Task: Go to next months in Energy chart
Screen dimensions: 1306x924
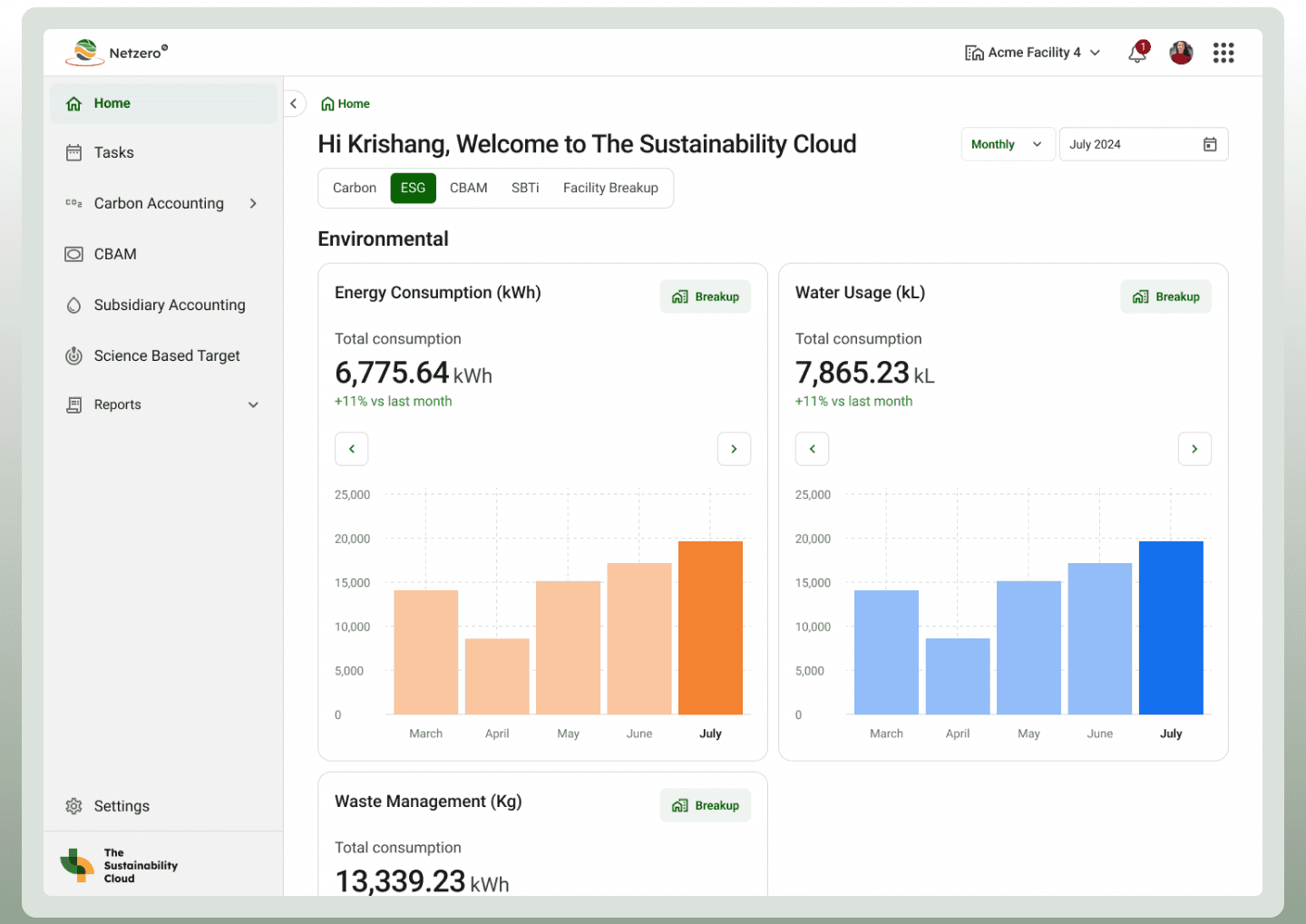Action: [x=734, y=449]
